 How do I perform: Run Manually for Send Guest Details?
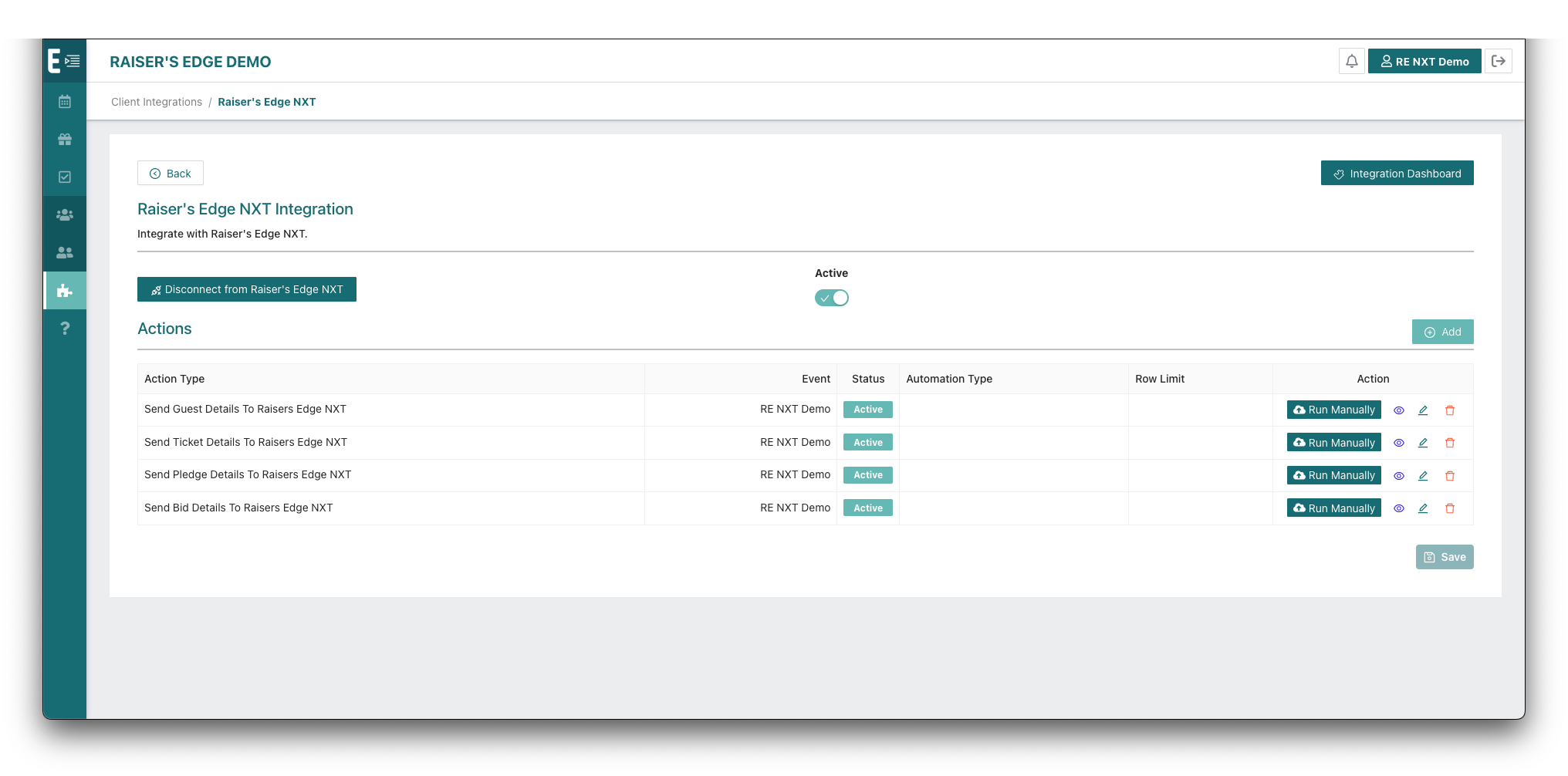(x=1333, y=410)
